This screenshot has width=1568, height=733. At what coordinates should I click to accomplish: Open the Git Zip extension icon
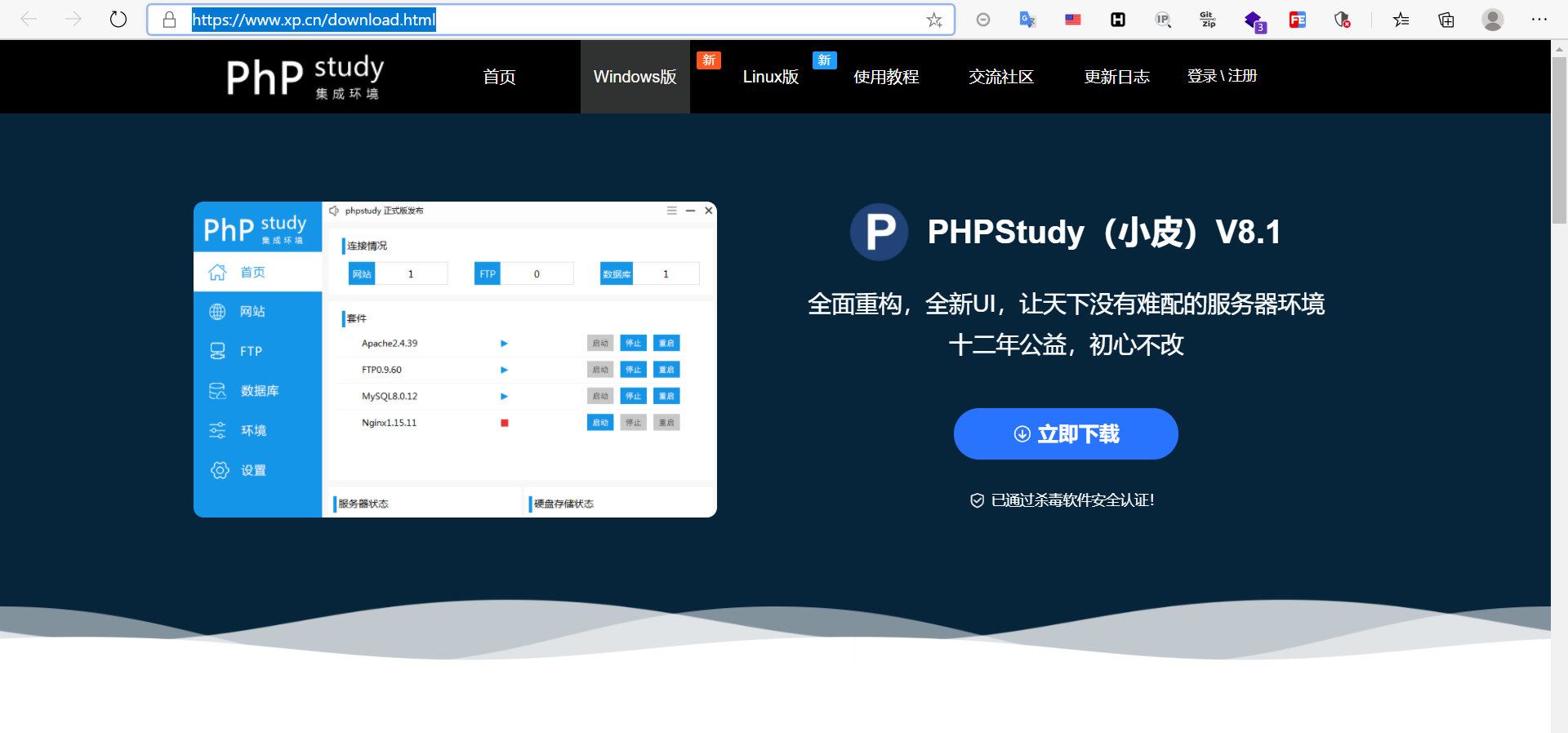point(1208,20)
